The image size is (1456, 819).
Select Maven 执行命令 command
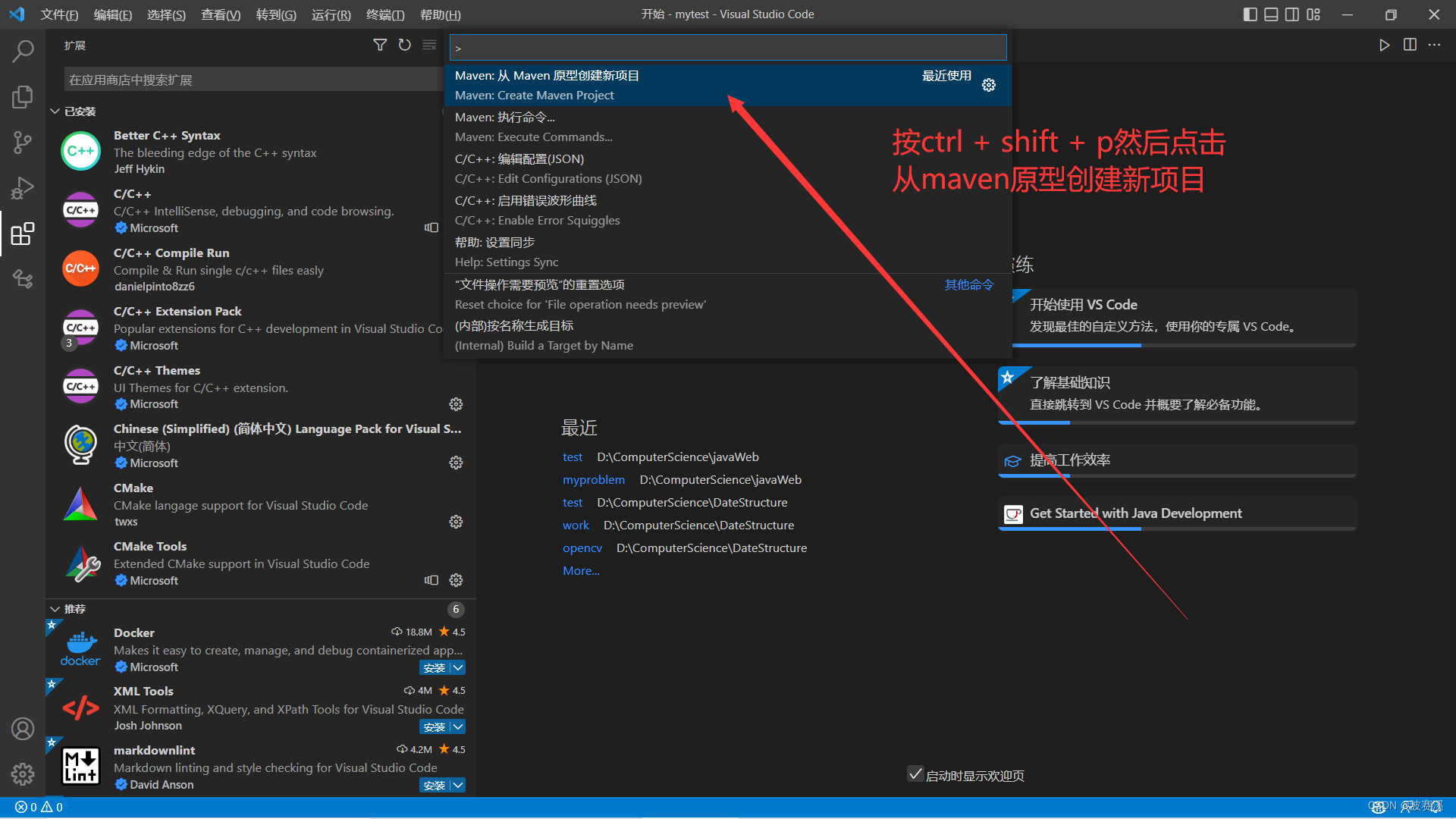click(727, 127)
